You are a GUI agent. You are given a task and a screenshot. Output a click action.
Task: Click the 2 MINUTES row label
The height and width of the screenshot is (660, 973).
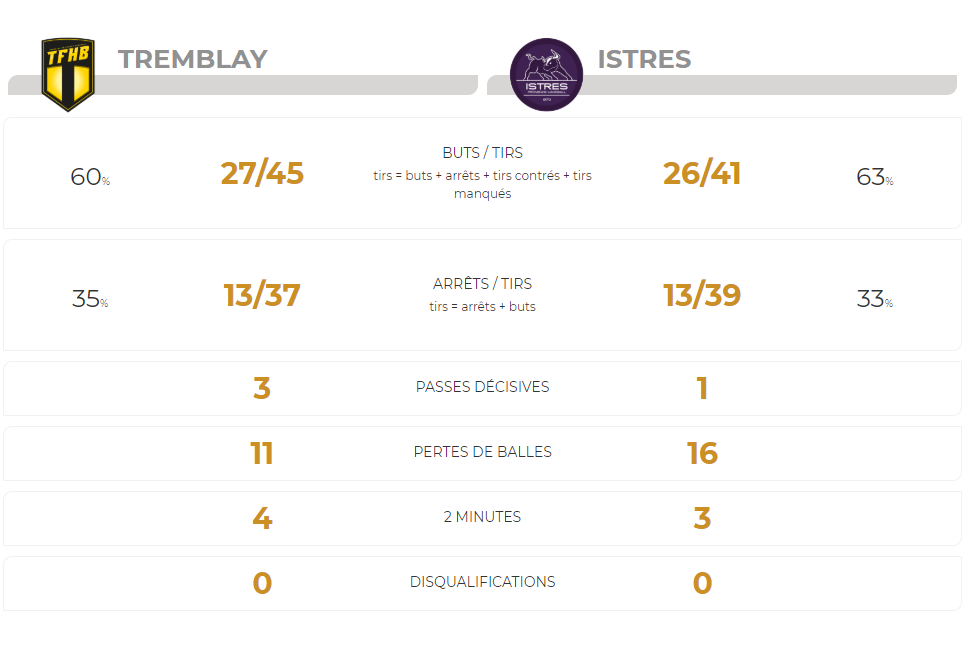click(x=482, y=517)
